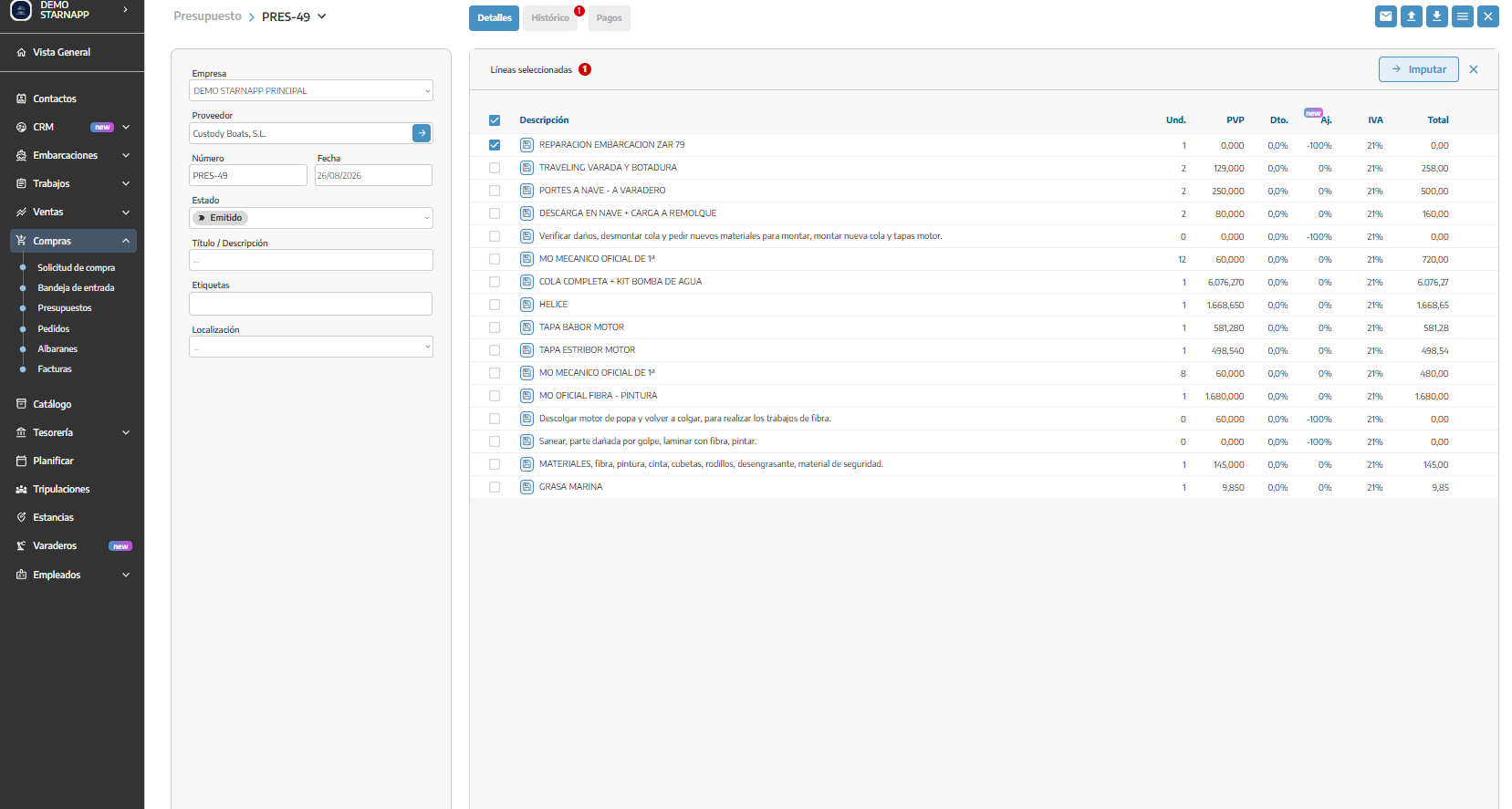Image resolution: width=1512 pixels, height=809 pixels.
Task: Expand the PRES-49 breadcrumb chevron
Action: click(321, 16)
